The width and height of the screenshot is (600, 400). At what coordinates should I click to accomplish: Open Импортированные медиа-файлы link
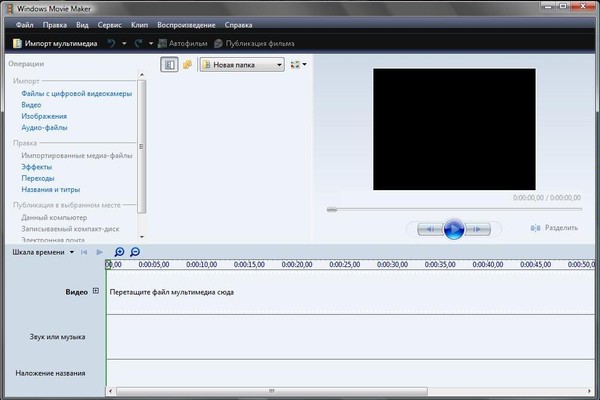(77, 155)
